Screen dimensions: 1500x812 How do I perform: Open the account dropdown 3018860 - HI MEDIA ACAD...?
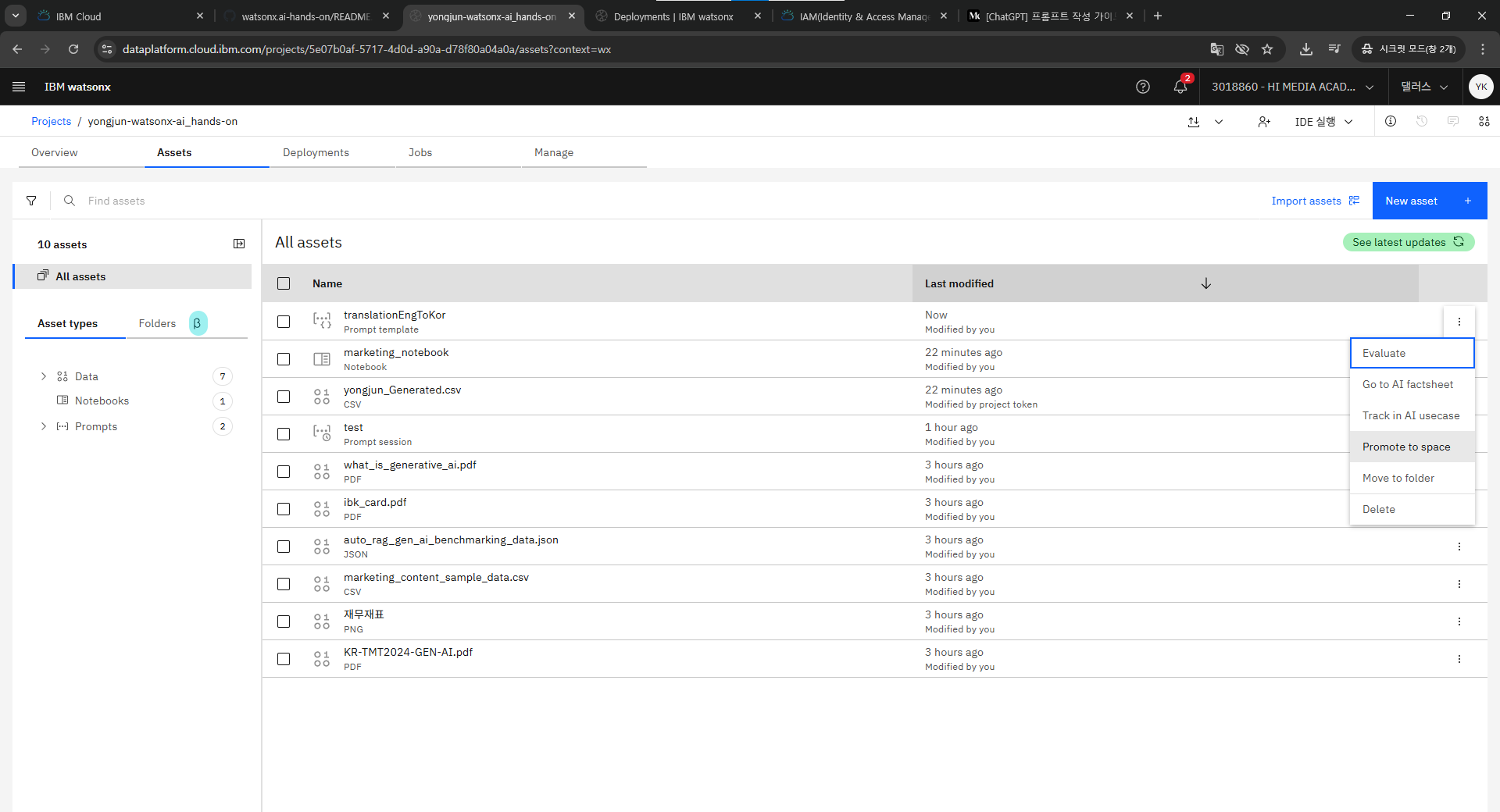(x=1292, y=87)
